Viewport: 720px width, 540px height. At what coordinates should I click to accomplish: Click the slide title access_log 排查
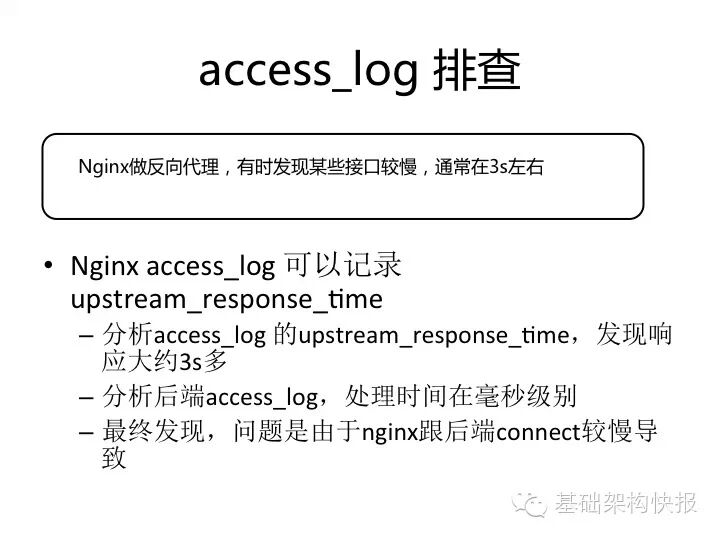pos(360,70)
